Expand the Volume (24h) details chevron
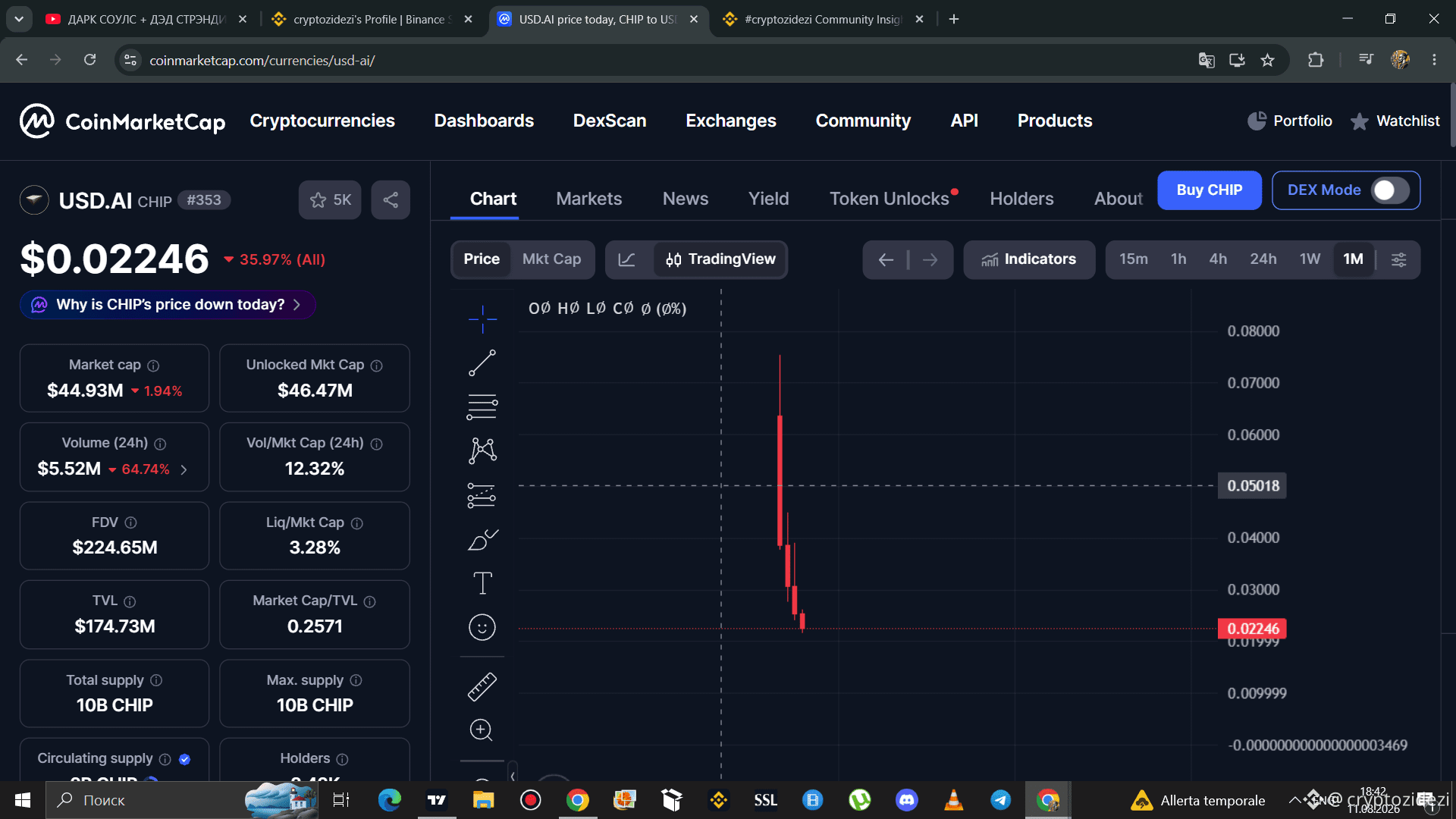Screen dimensions: 1456x819 tap(184, 470)
